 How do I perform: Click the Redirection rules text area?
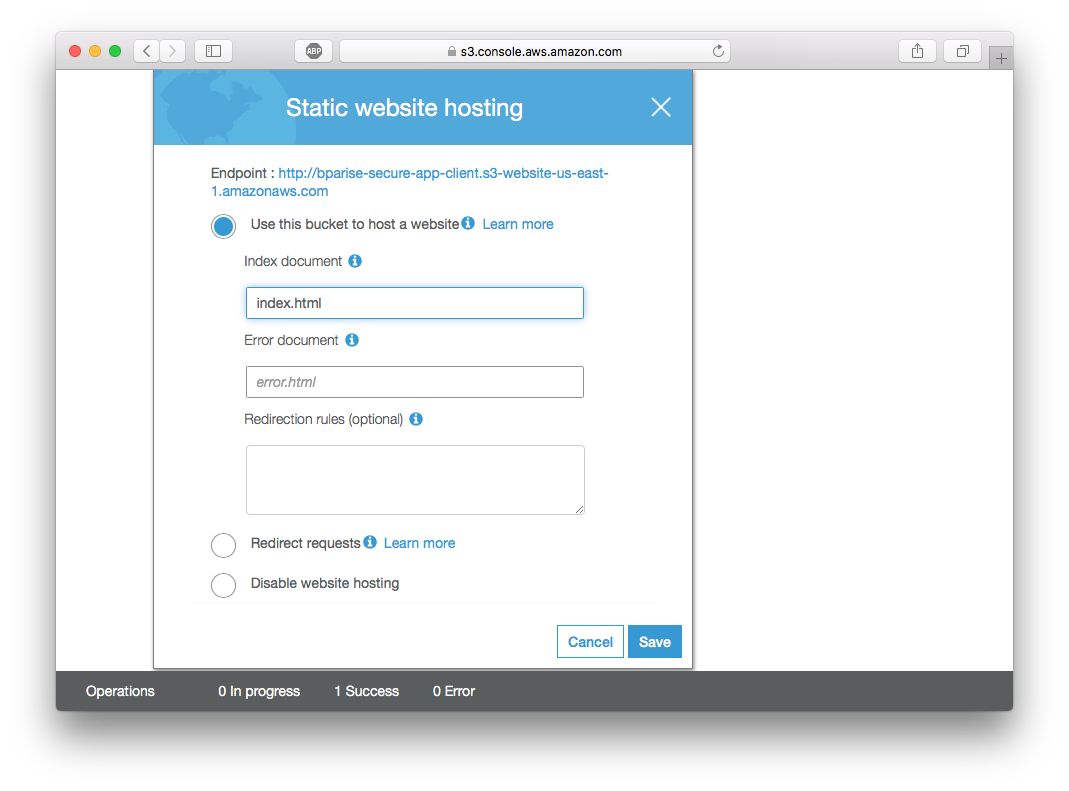(414, 480)
